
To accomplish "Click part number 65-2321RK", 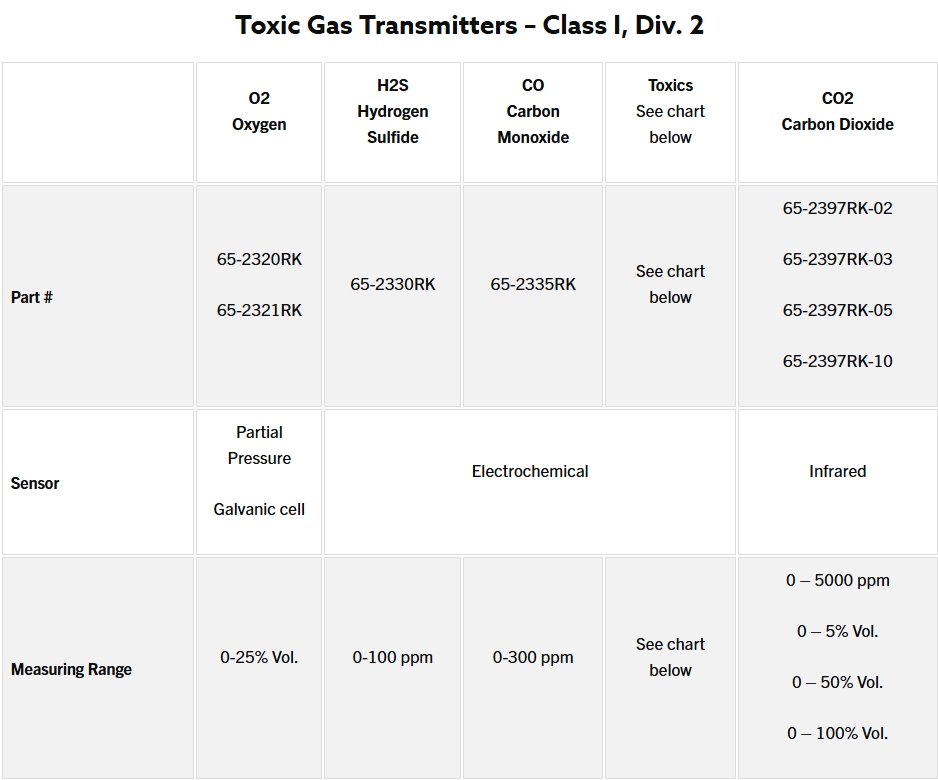I will pos(259,310).
